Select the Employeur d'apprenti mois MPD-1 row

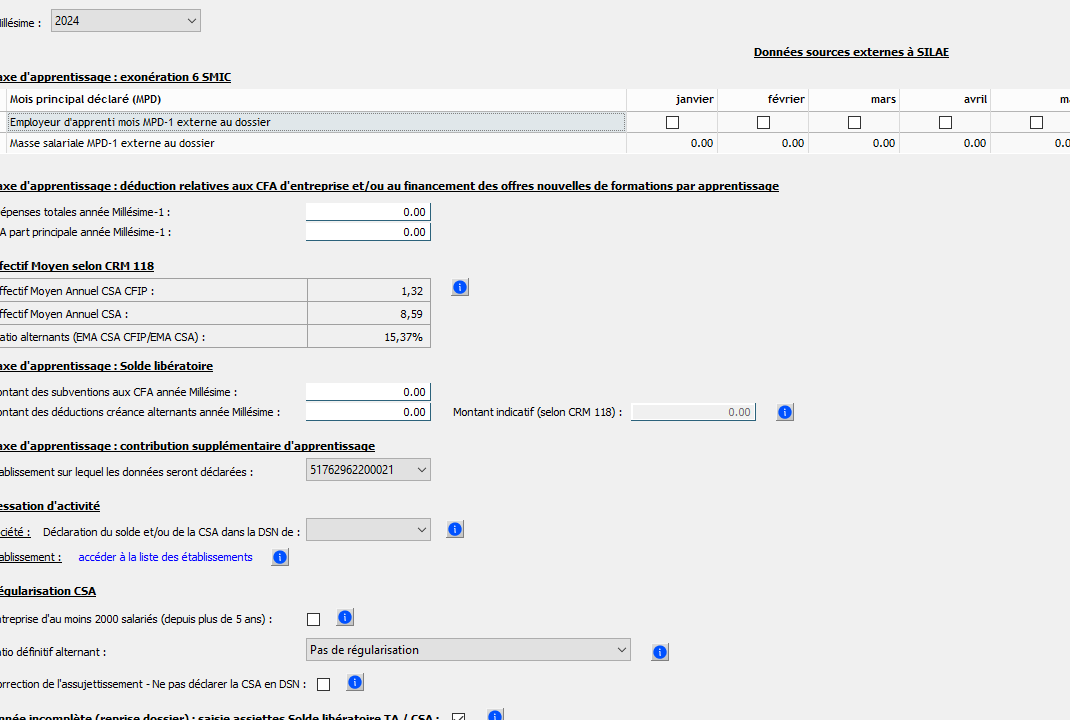[316, 122]
